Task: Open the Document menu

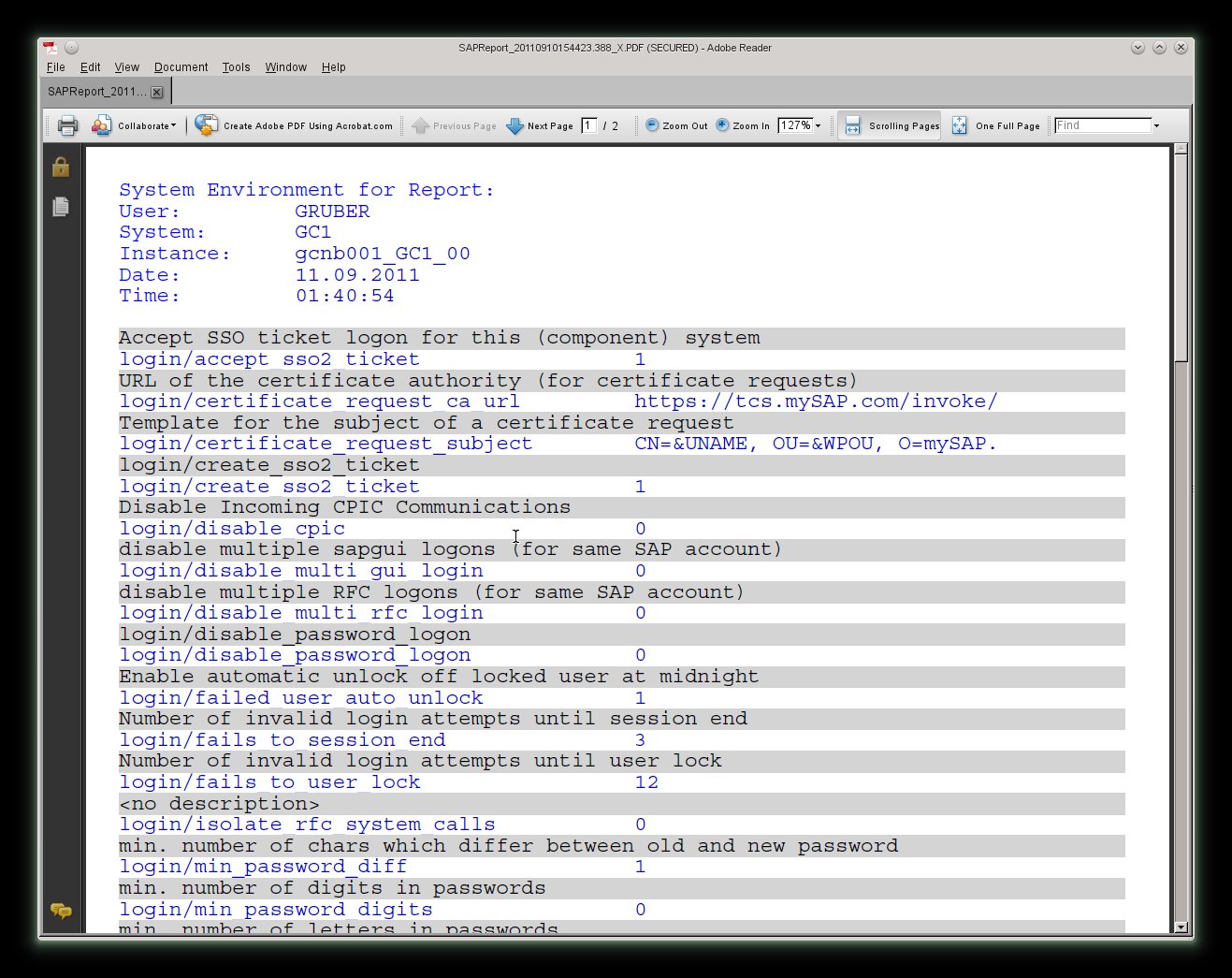Action: (x=181, y=67)
